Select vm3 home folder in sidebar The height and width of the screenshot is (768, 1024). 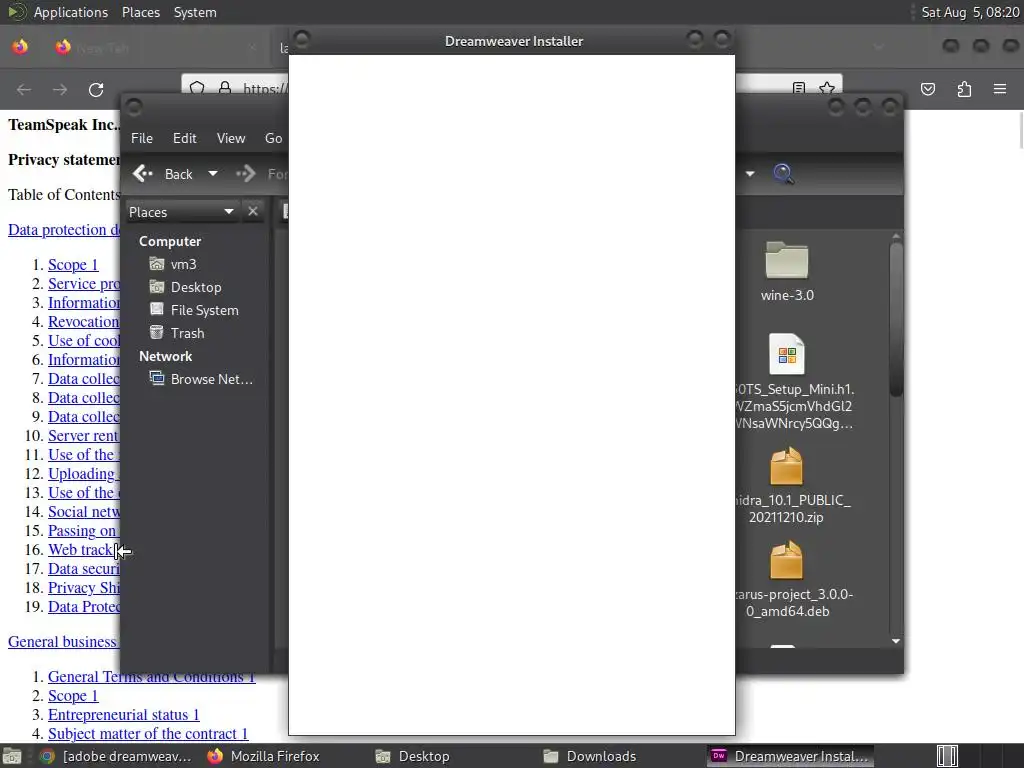click(173, 264)
